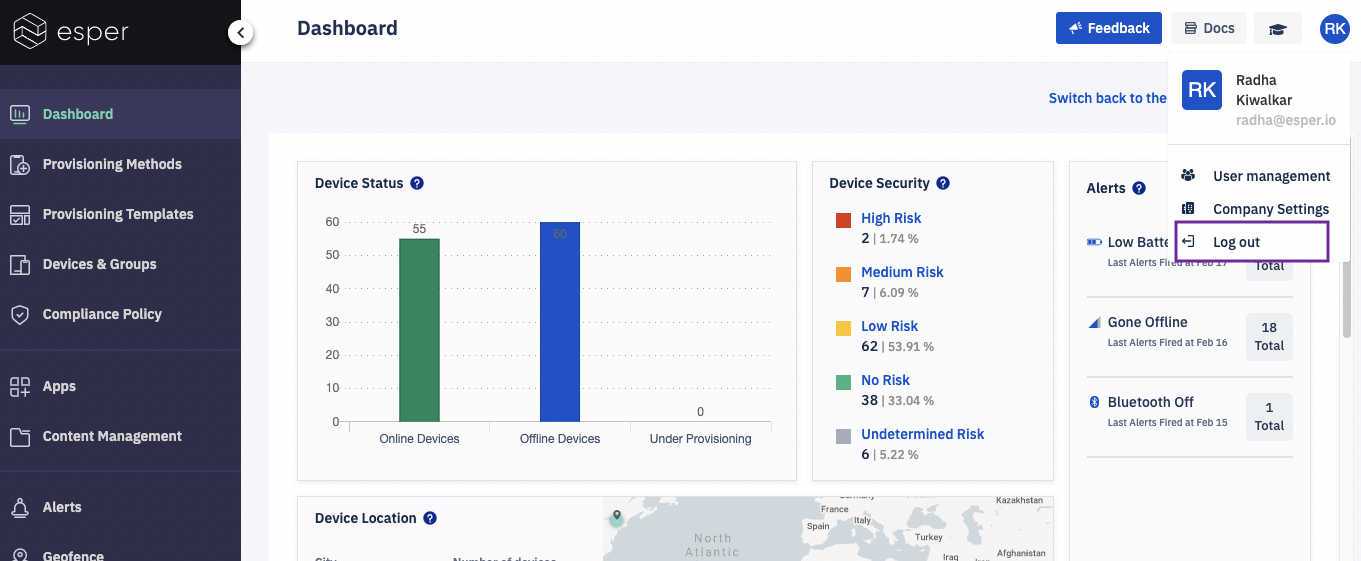Viewport: 1361px width, 561px height.
Task: Click the blue Offline Devices bar
Action: (559, 322)
